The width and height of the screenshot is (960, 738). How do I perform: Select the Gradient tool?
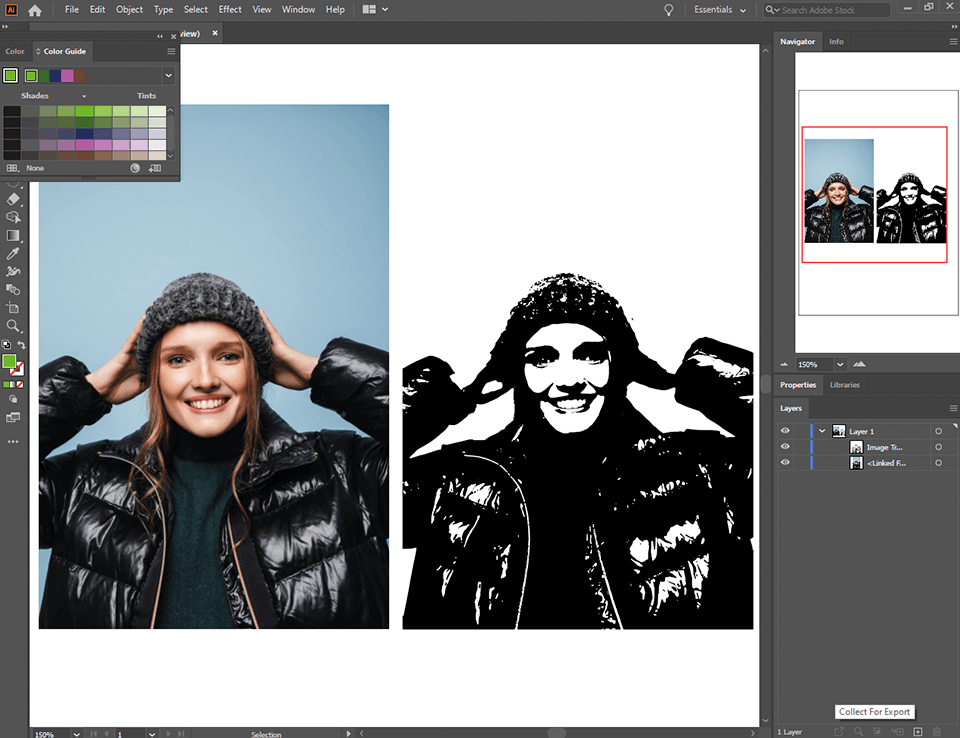13,236
